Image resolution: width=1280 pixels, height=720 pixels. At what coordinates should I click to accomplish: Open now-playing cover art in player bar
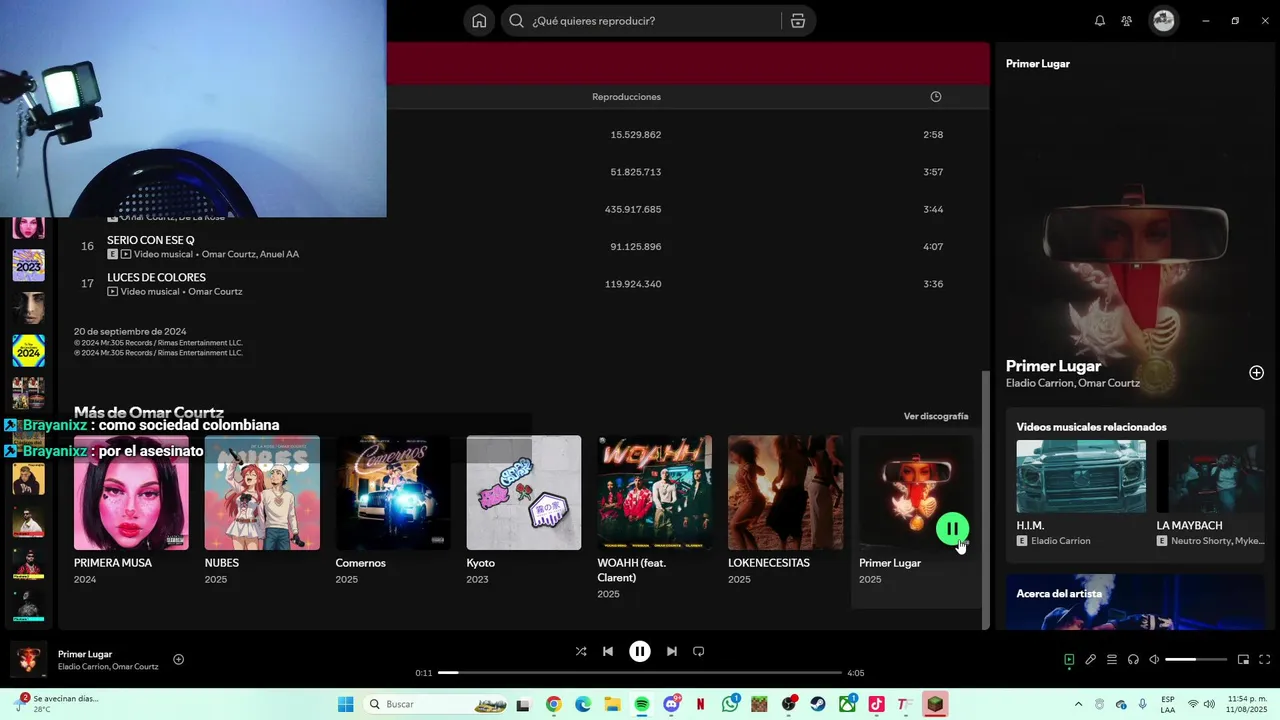pyautogui.click(x=28, y=660)
